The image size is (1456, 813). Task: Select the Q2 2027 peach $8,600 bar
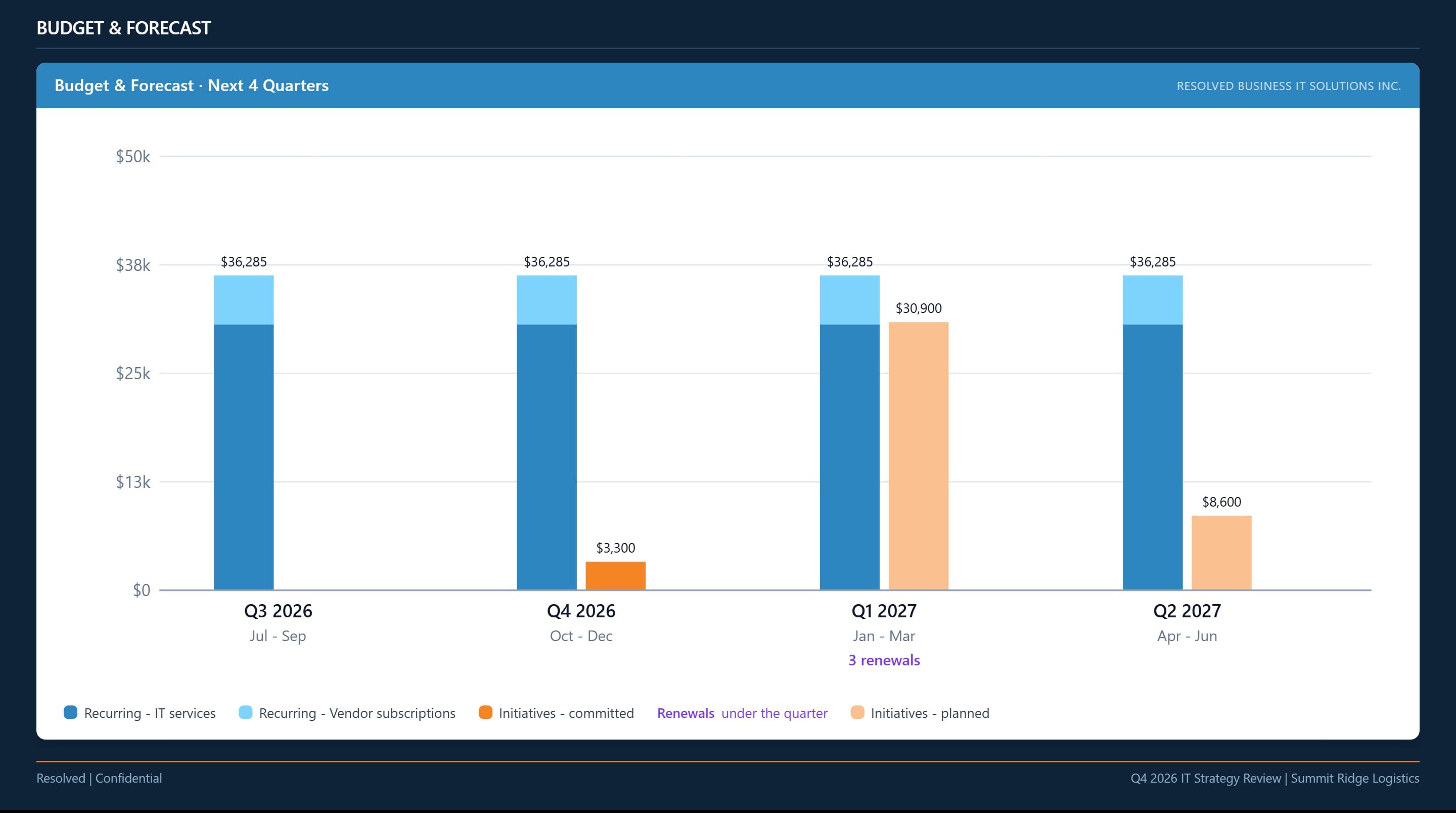click(x=1221, y=553)
